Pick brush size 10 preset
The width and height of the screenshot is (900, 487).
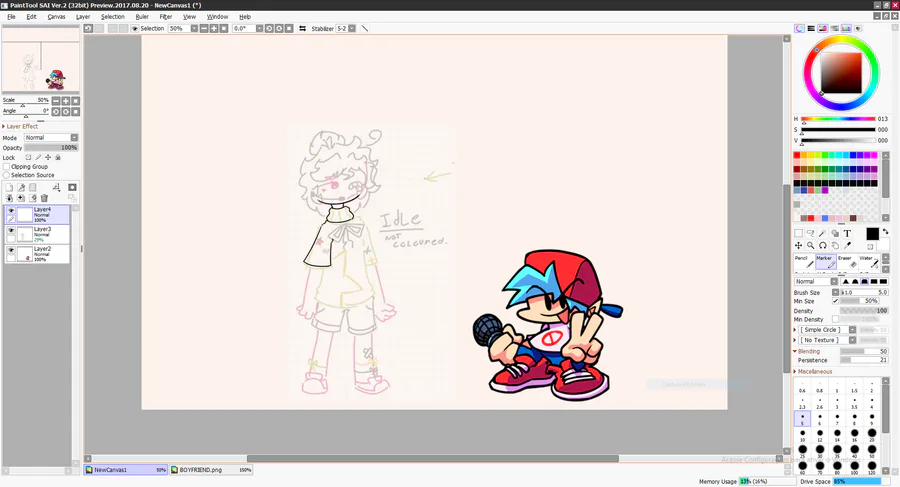[802, 435]
